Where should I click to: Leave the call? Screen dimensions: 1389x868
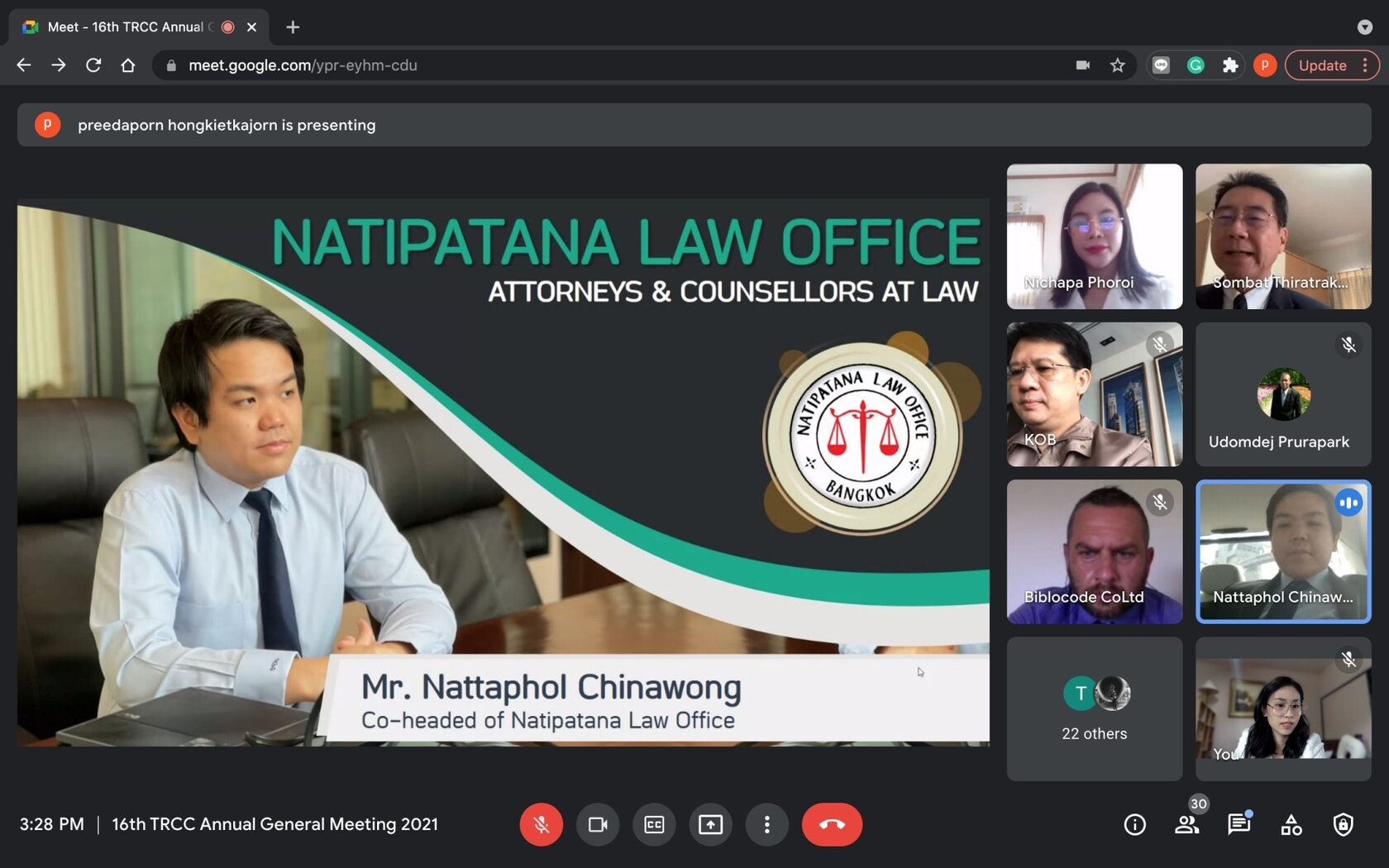coord(832,824)
